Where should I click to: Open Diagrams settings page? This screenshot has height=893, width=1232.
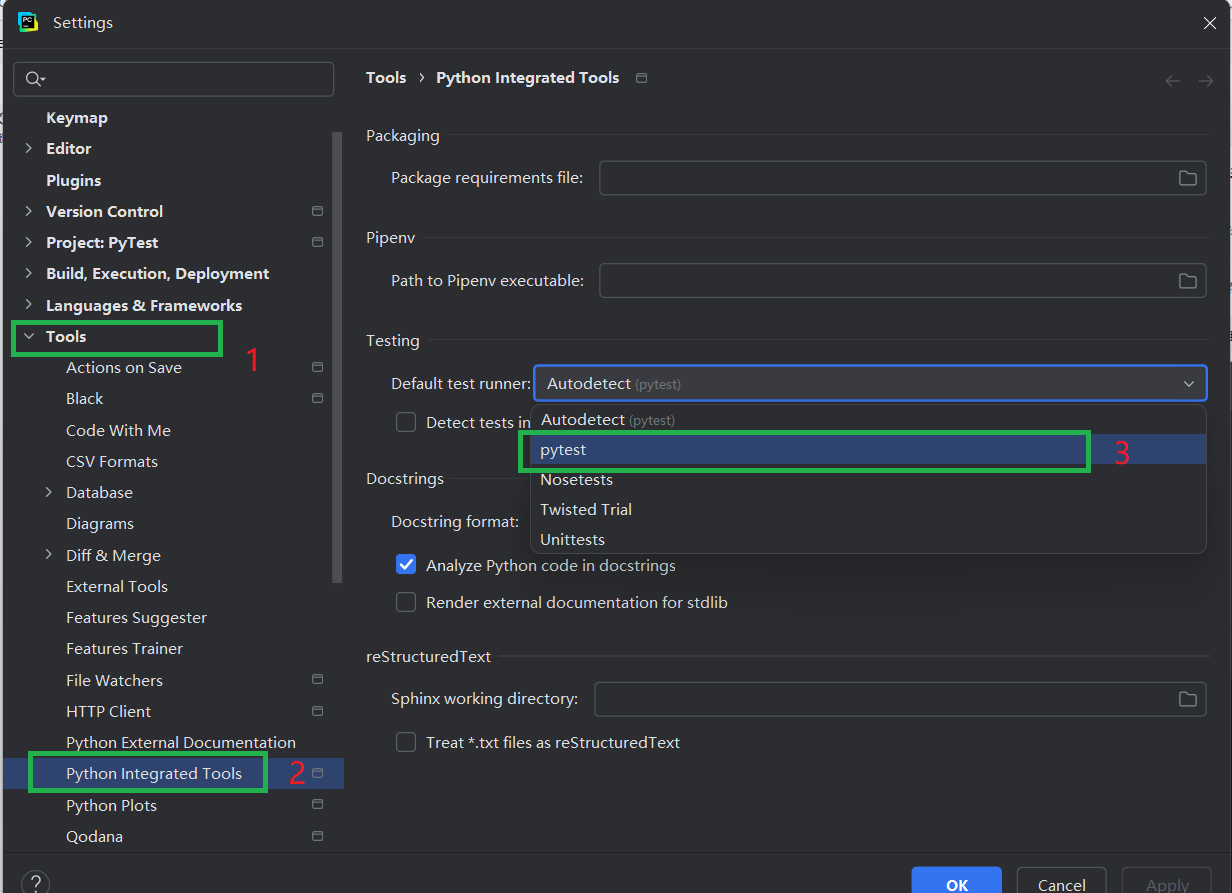pos(100,524)
